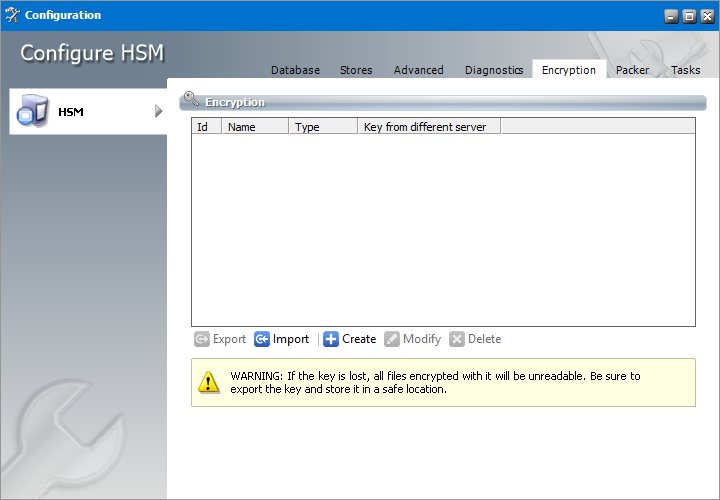Open the Advanced tab
The width and height of the screenshot is (720, 500).
coord(418,70)
